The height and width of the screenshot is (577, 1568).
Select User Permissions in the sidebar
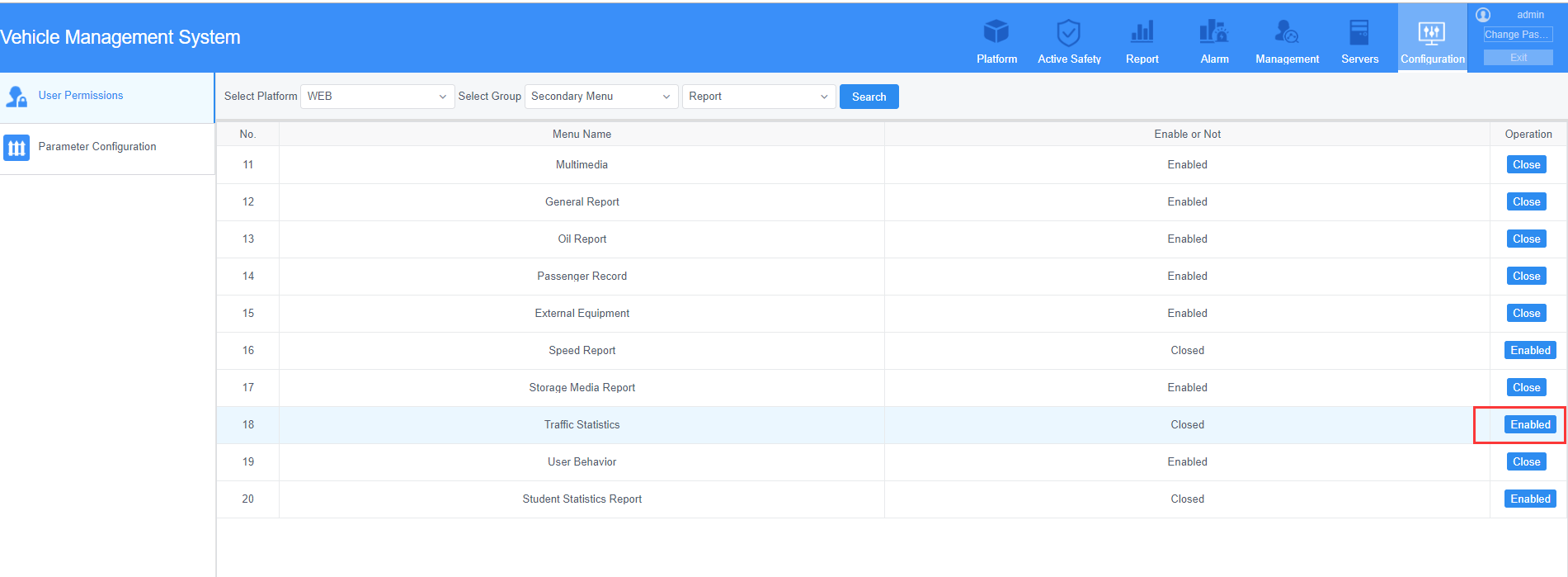[x=107, y=97]
